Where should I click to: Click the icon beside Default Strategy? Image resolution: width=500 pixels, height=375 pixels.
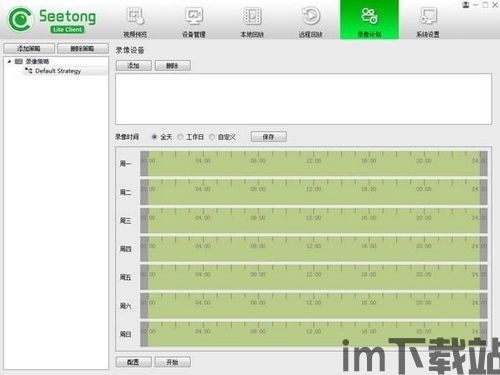point(29,70)
